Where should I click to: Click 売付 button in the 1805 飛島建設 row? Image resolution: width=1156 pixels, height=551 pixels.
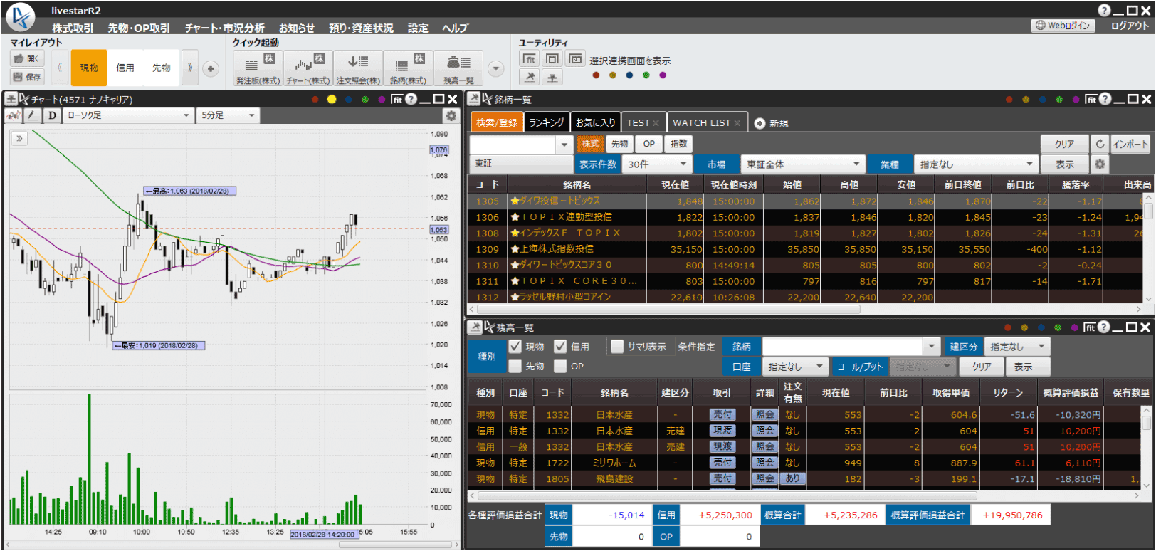tap(723, 479)
